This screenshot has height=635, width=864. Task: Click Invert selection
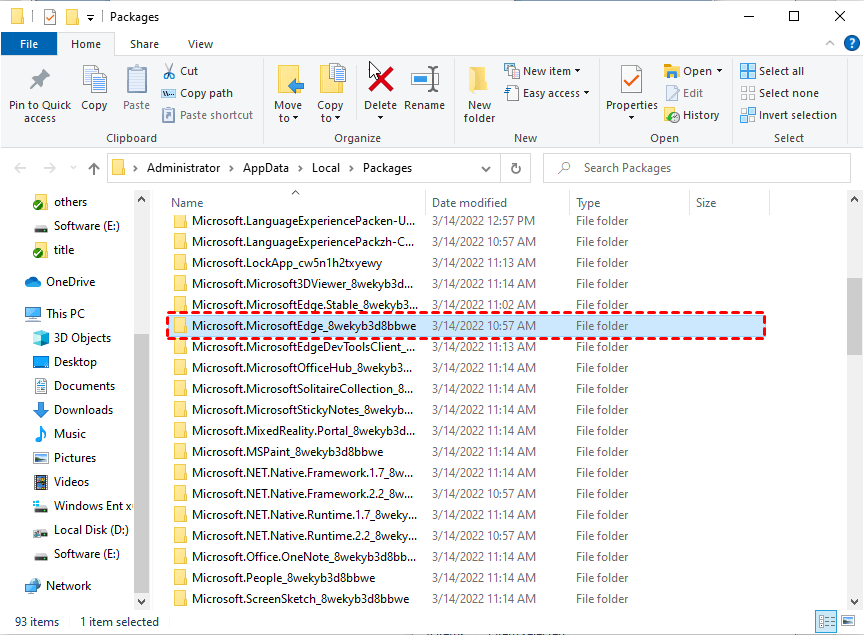pyautogui.click(x=789, y=115)
